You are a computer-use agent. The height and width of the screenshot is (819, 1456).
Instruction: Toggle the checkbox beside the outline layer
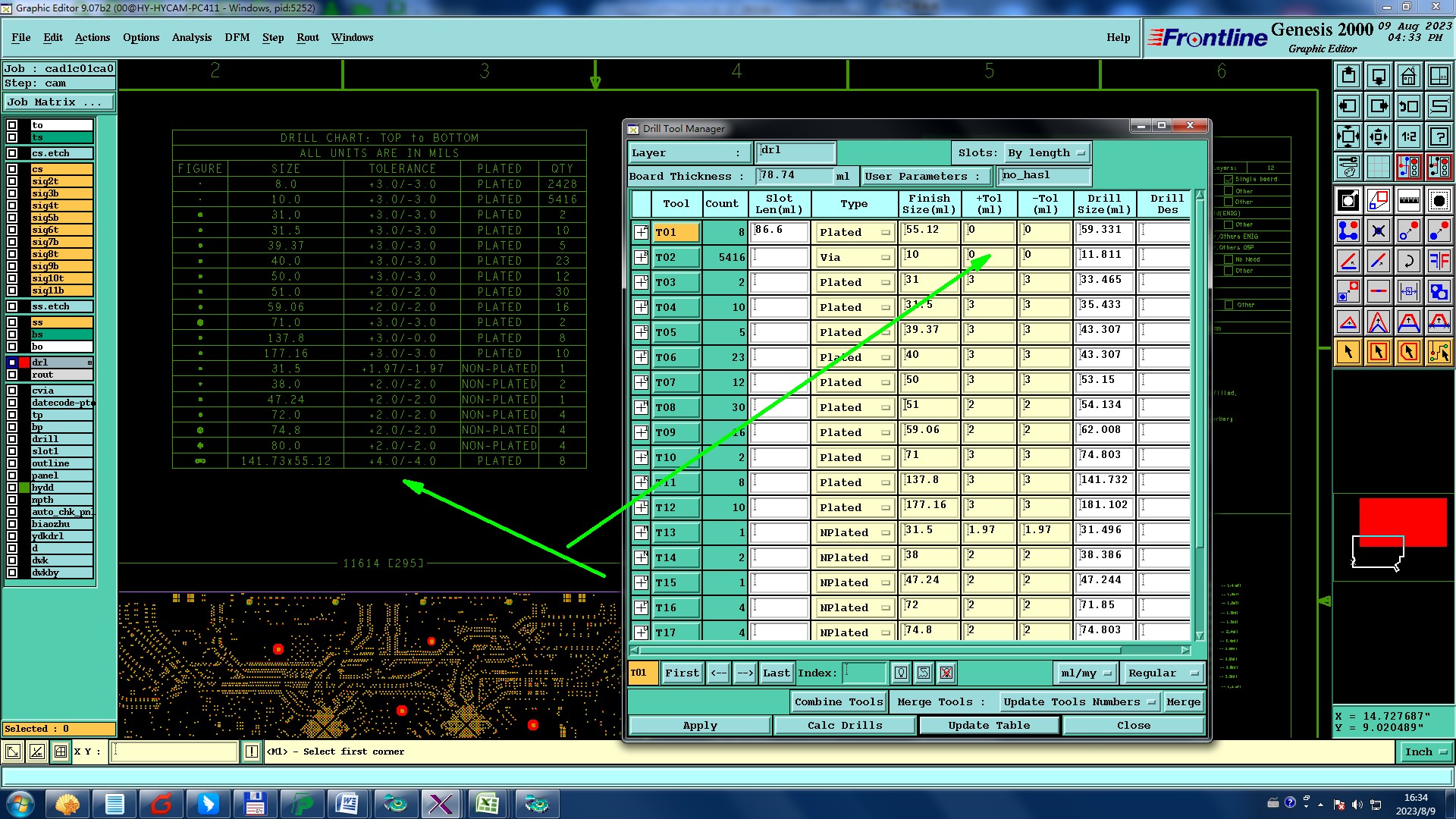12,463
